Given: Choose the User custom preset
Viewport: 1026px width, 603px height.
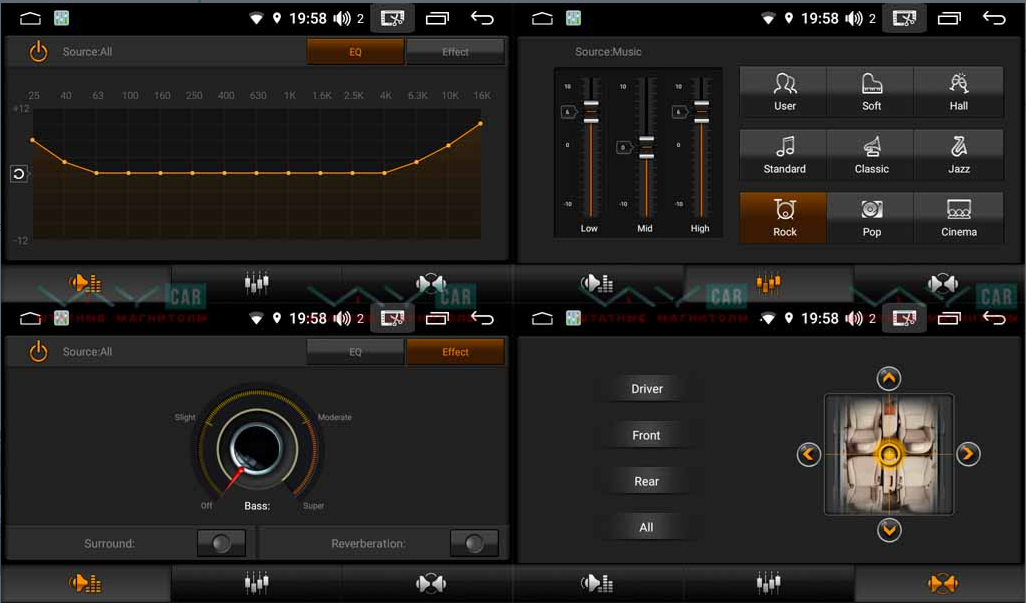Looking at the screenshot, I should (x=784, y=91).
